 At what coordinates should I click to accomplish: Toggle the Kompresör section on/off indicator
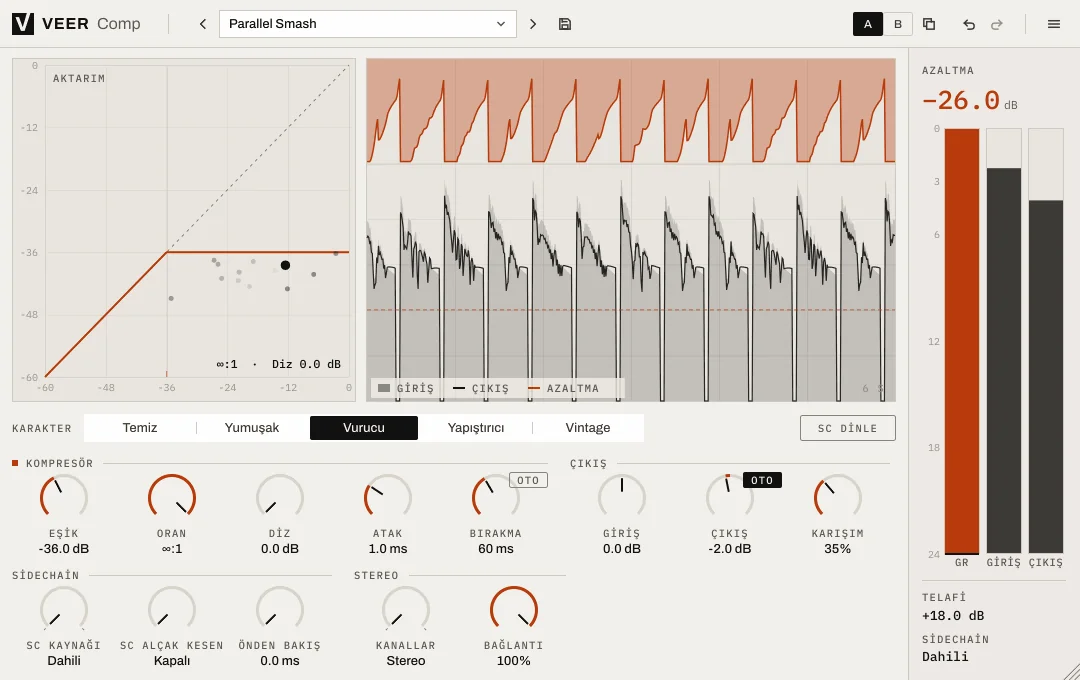point(15,463)
